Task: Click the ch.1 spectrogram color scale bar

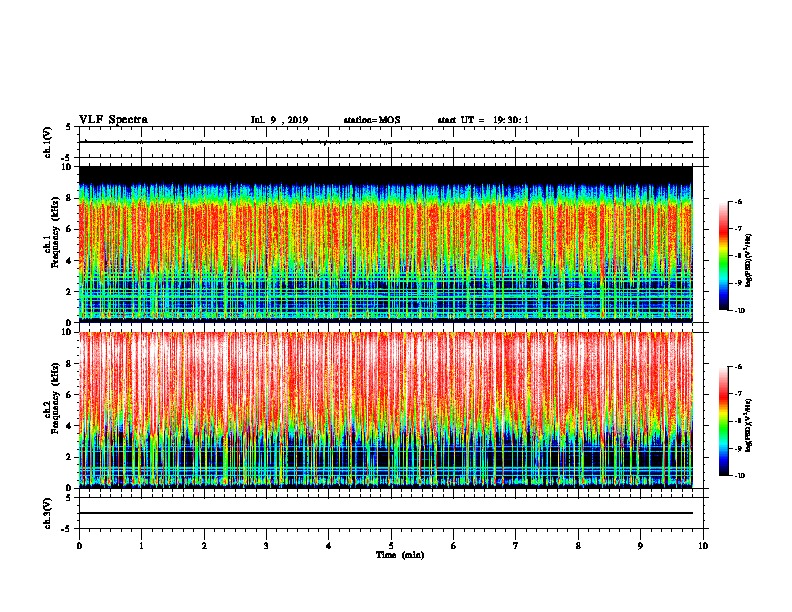Action: coord(723,256)
